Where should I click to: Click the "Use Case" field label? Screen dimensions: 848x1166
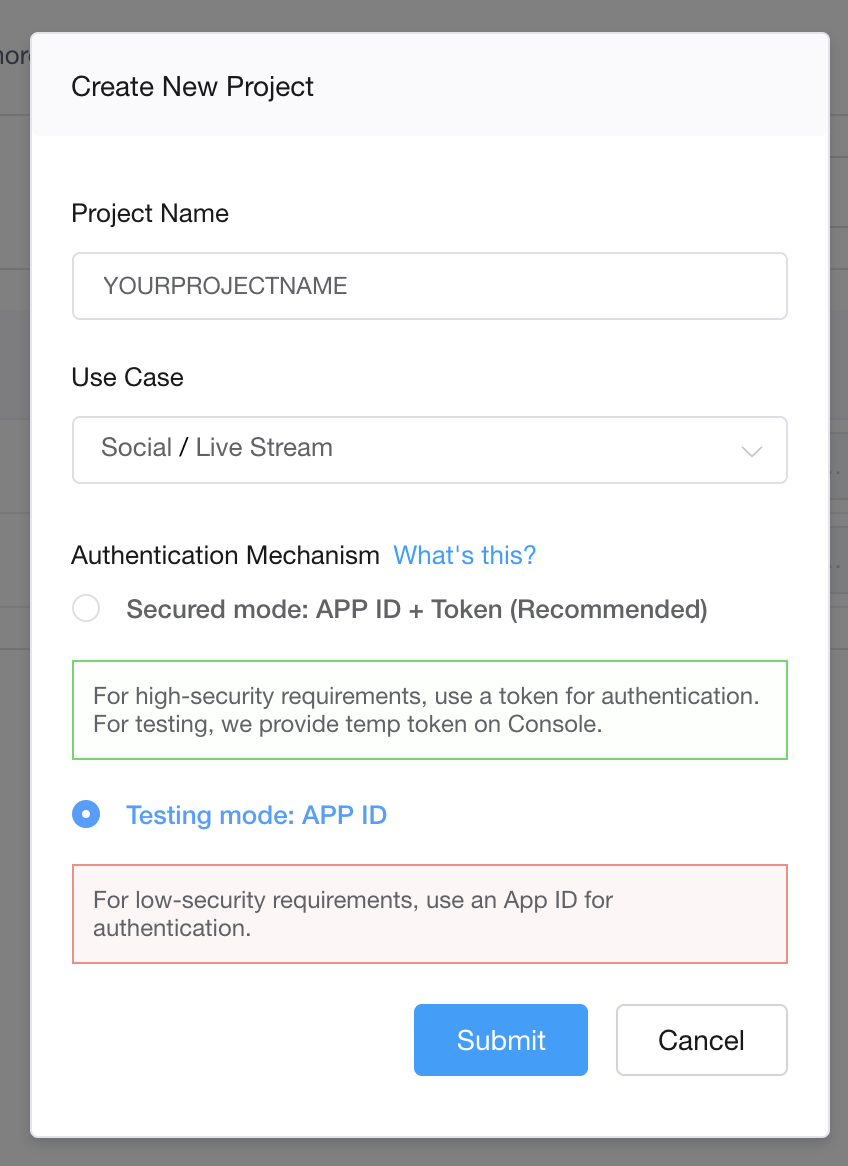click(x=128, y=377)
